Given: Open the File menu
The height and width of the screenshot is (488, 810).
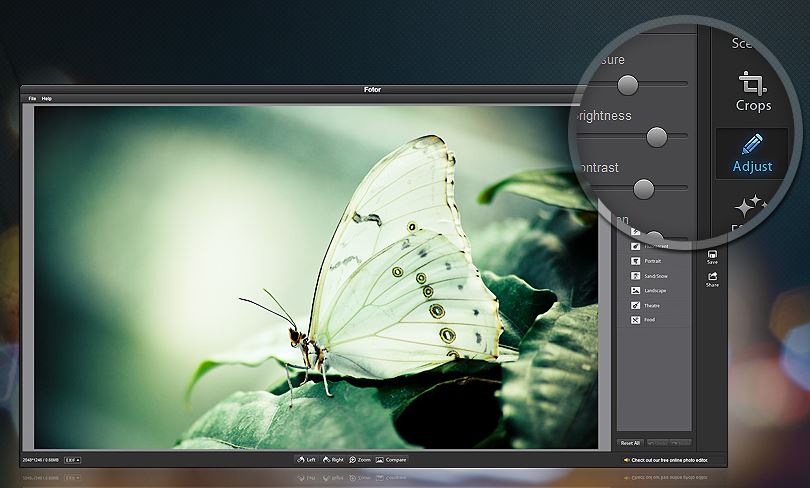Looking at the screenshot, I should [32, 99].
